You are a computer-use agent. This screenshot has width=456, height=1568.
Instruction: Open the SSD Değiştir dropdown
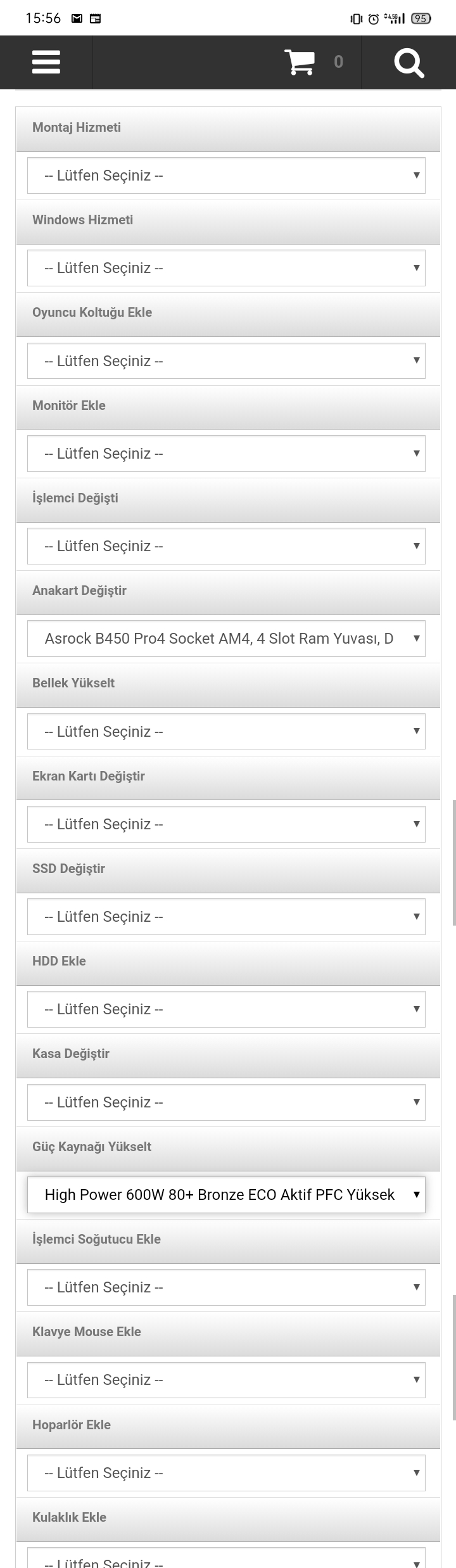click(225, 916)
